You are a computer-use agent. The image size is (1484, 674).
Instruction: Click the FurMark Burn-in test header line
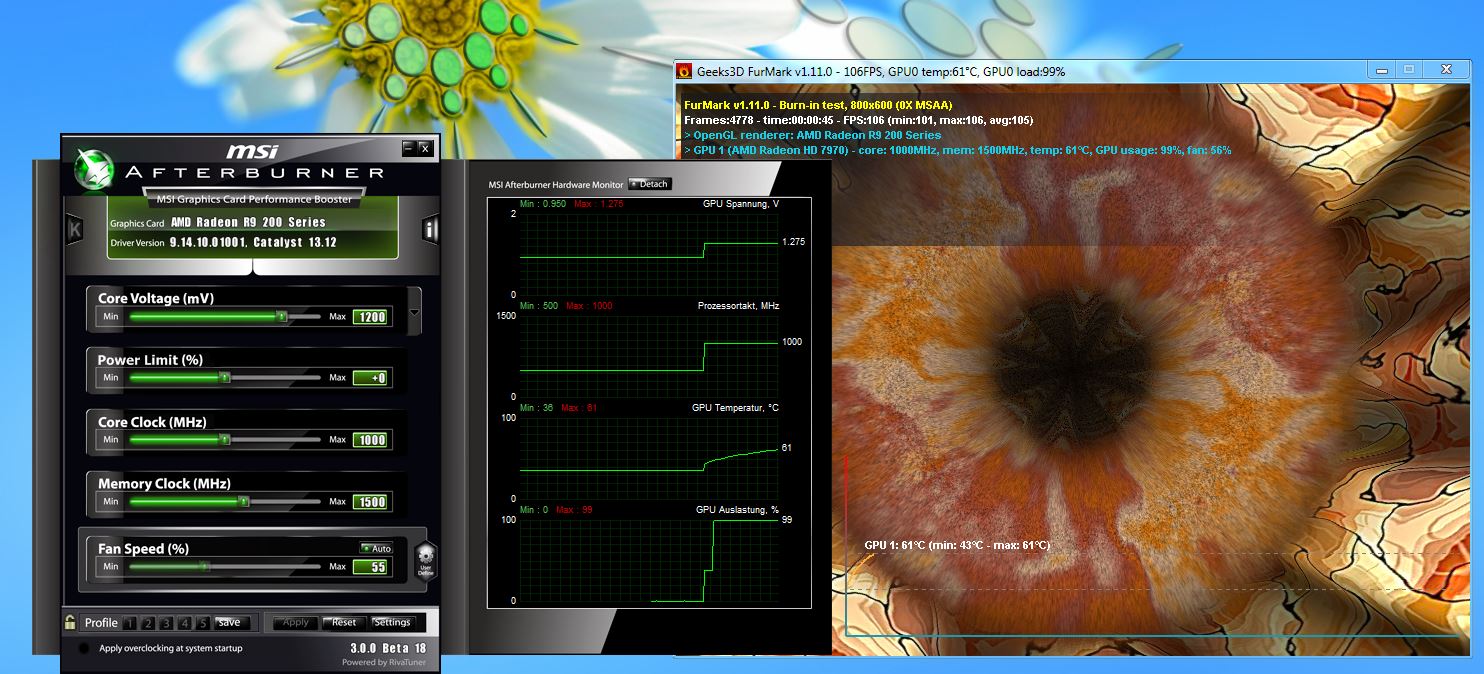818,105
